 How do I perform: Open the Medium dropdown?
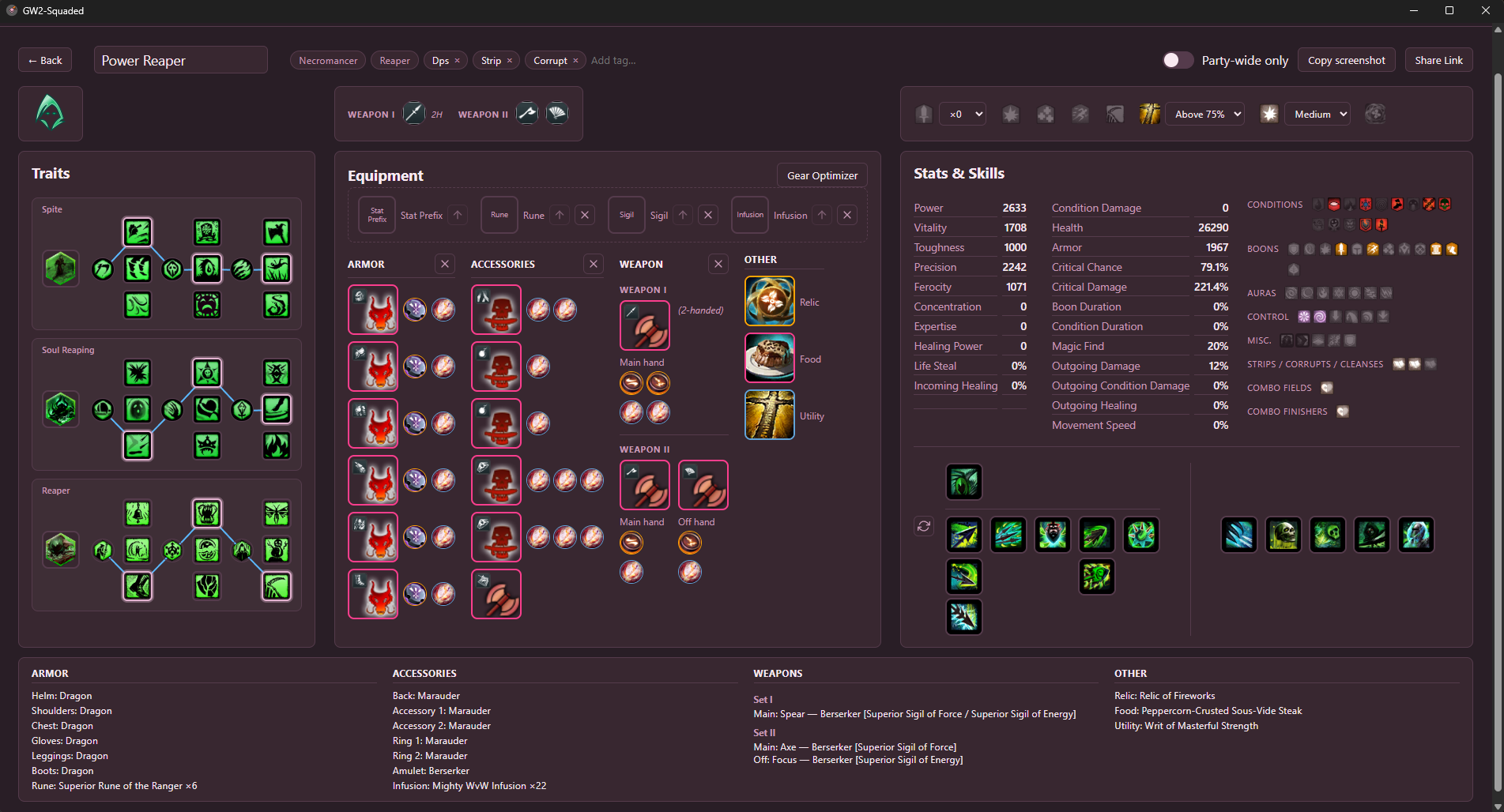pyautogui.click(x=1317, y=114)
